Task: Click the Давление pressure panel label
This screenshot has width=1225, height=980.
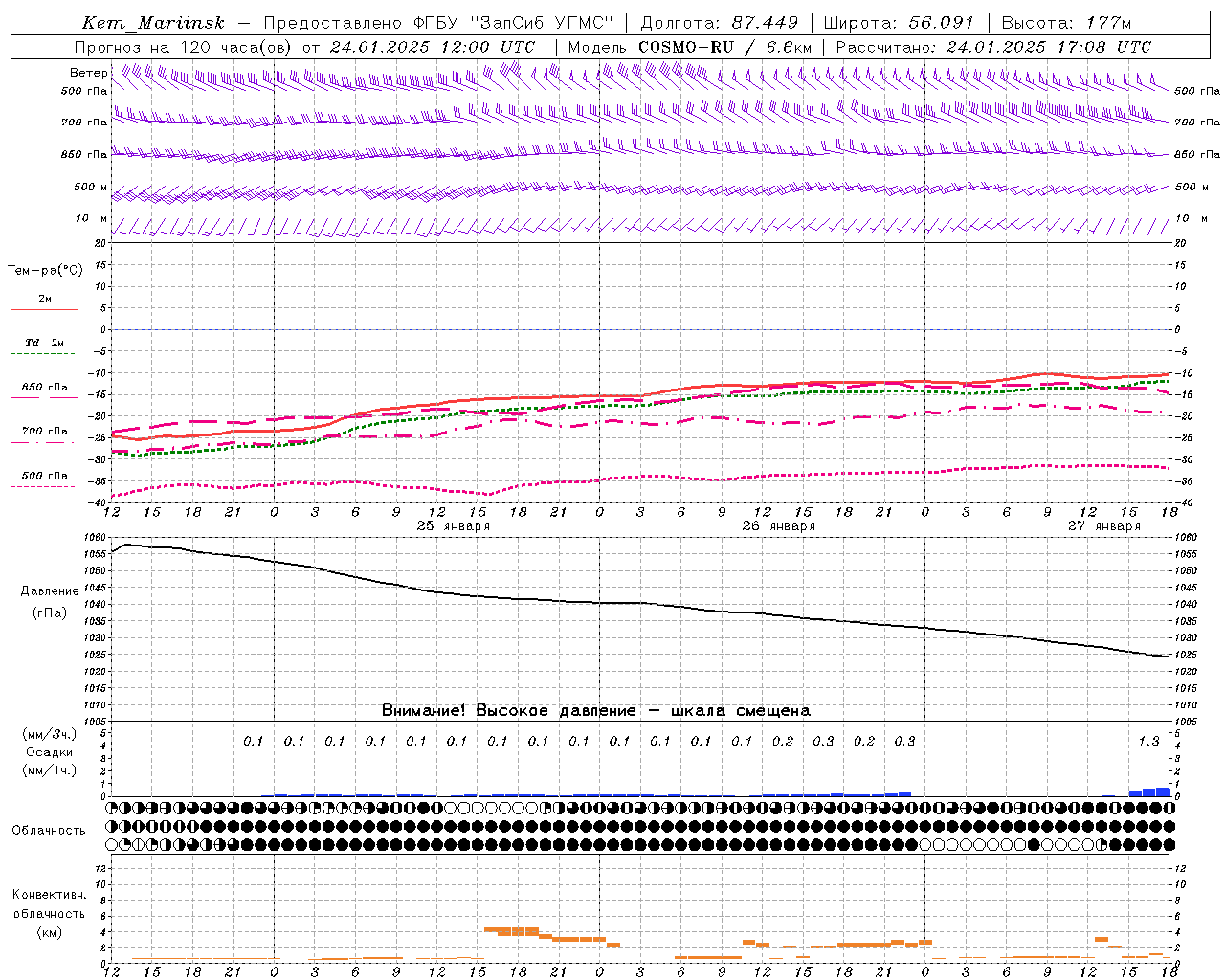Action: point(50,591)
